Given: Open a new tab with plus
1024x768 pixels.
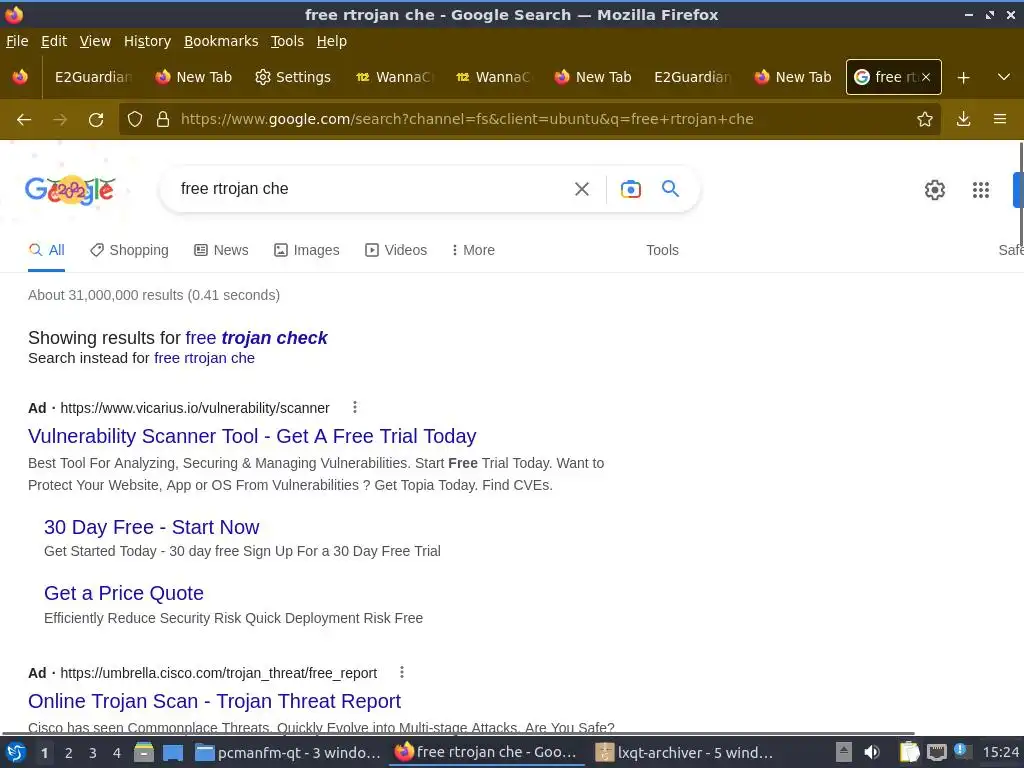Looking at the screenshot, I should [963, 78].
